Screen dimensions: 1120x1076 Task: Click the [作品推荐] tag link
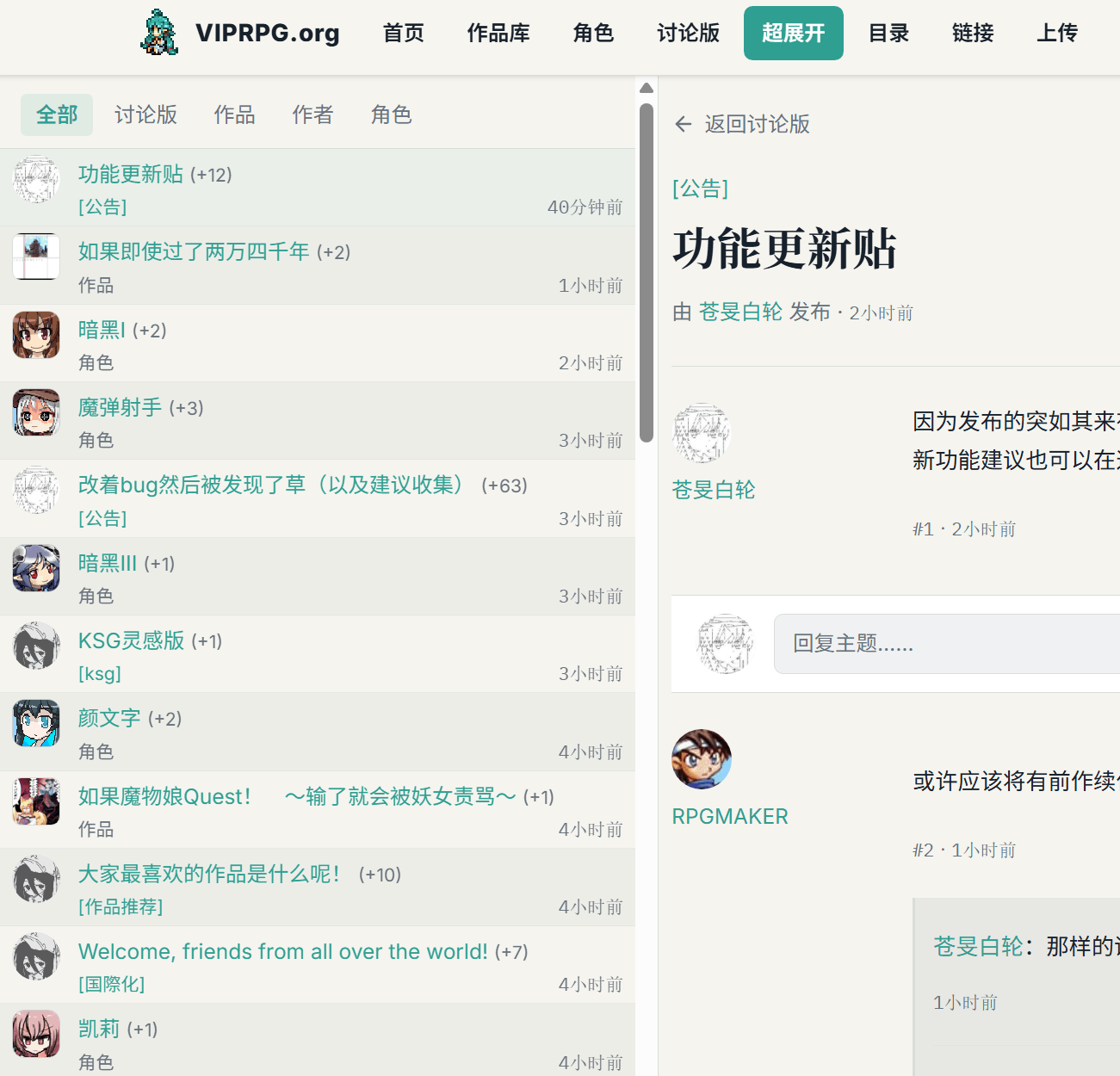[x=121, y=906]
